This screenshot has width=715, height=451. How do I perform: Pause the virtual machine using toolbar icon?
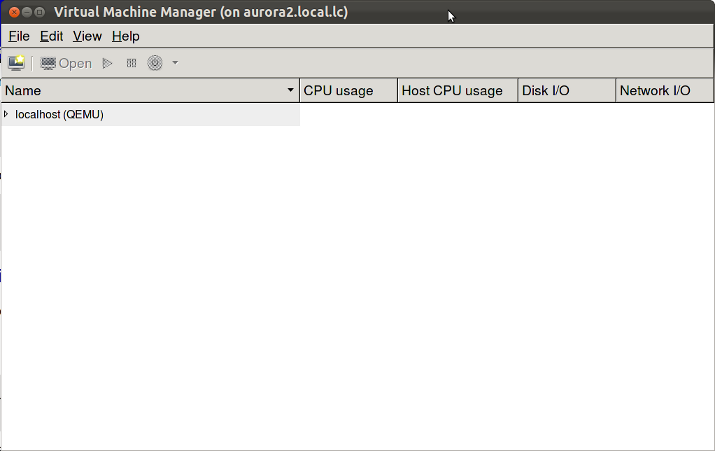pos(131,63)
